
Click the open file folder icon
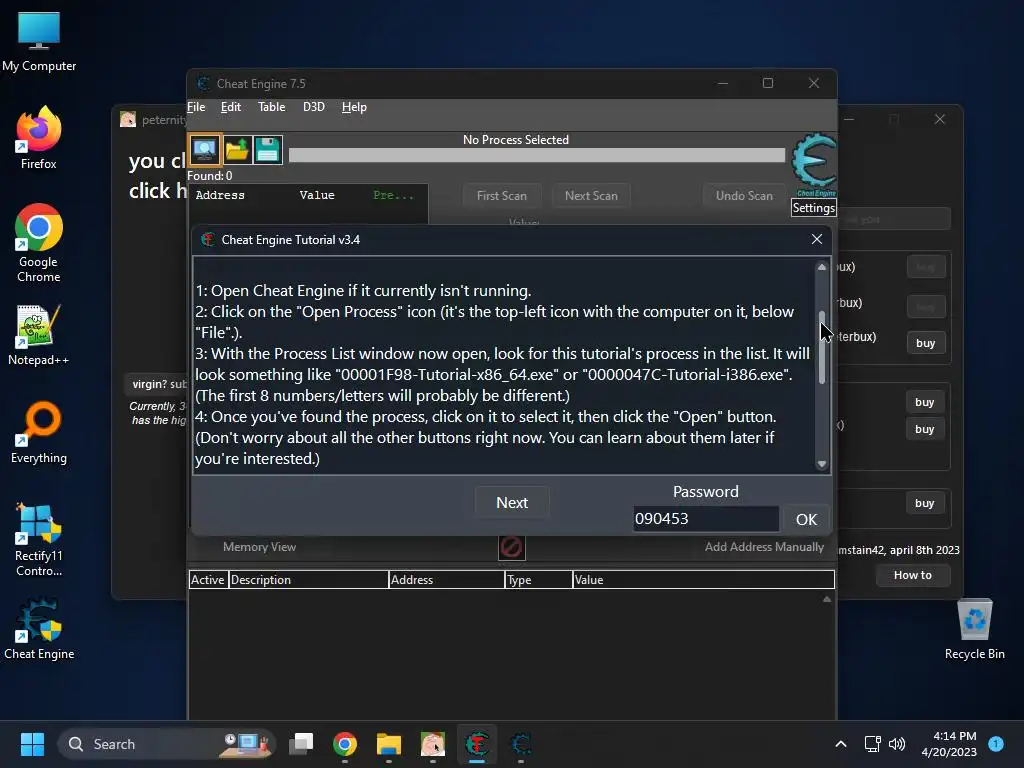[237, 150]
